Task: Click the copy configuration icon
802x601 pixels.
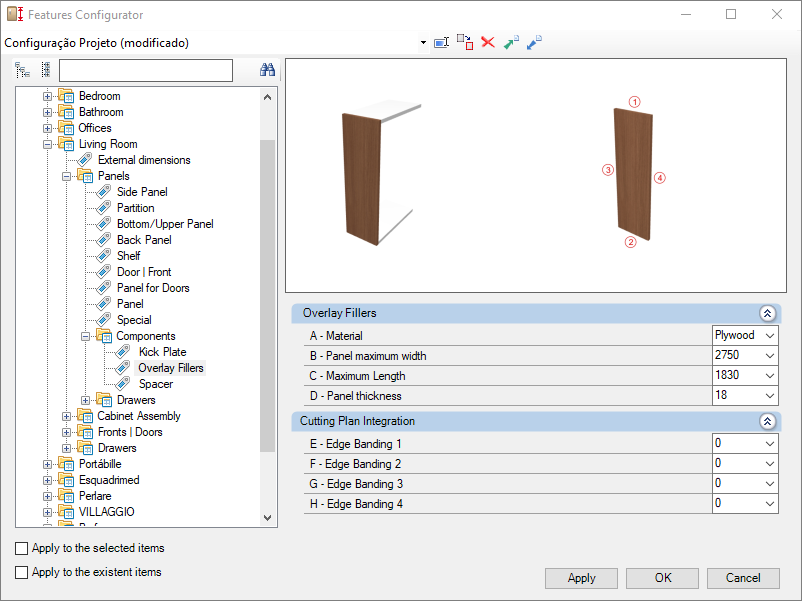Action: 465,42
